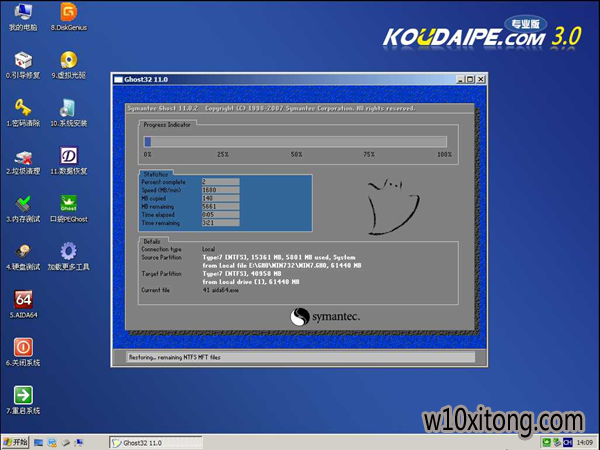
Task: Maximize the Ghost32 11.0 window
Action: coord(470,79)
